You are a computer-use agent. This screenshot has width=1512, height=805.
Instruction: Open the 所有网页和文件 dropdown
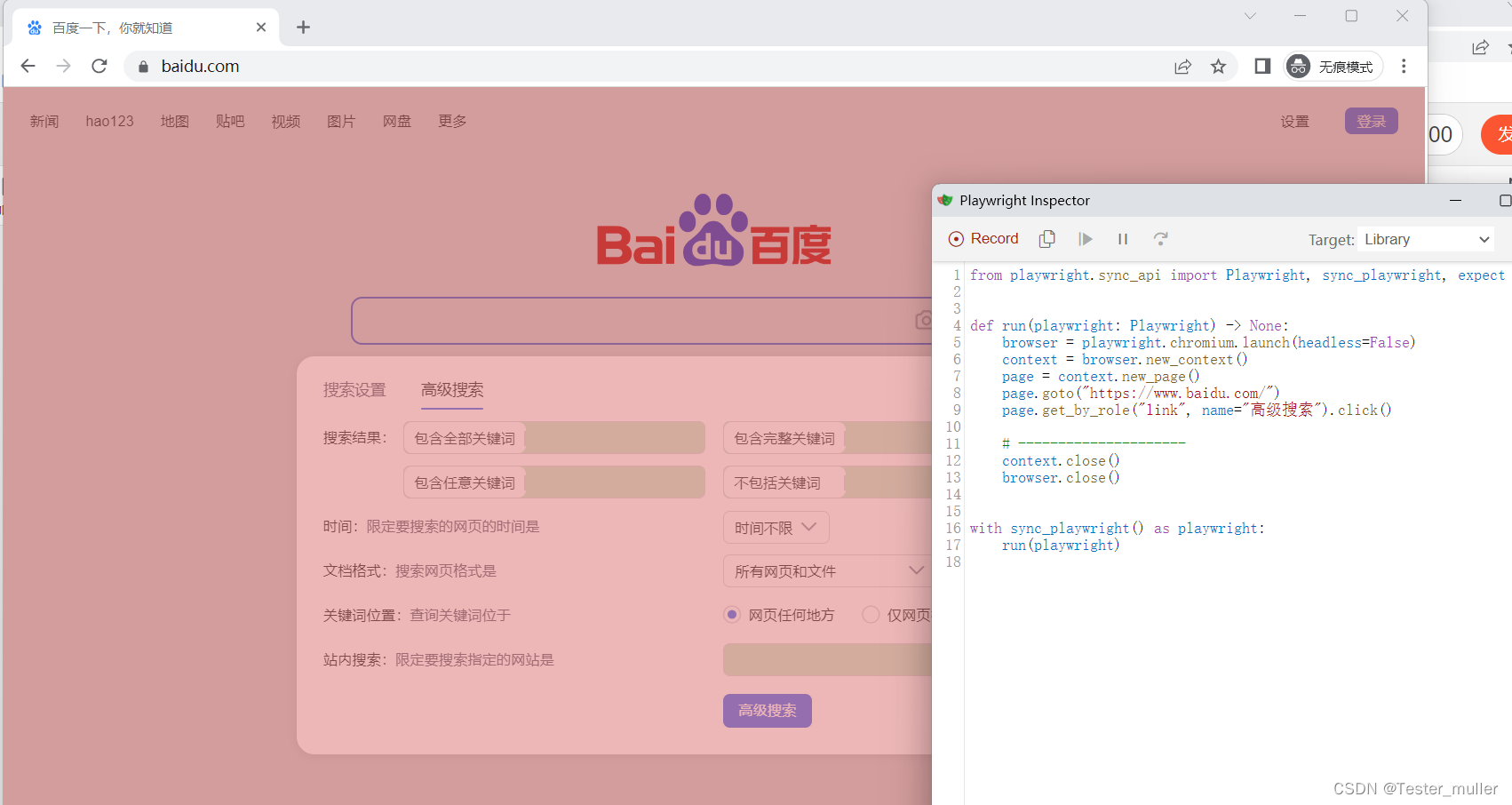(x=828, y=571)
